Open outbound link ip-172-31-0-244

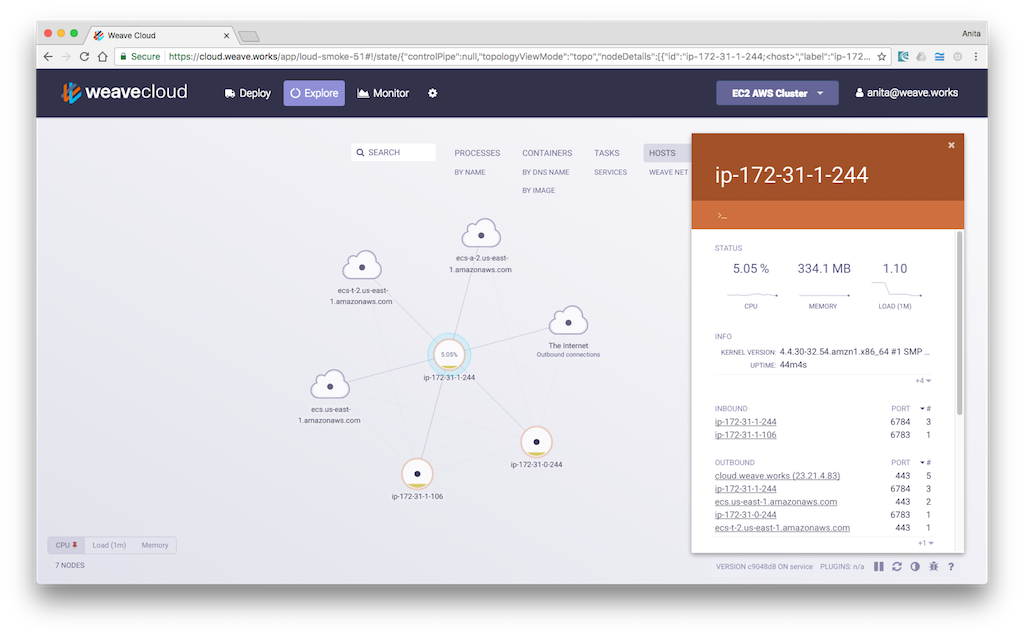pos(746,515)
